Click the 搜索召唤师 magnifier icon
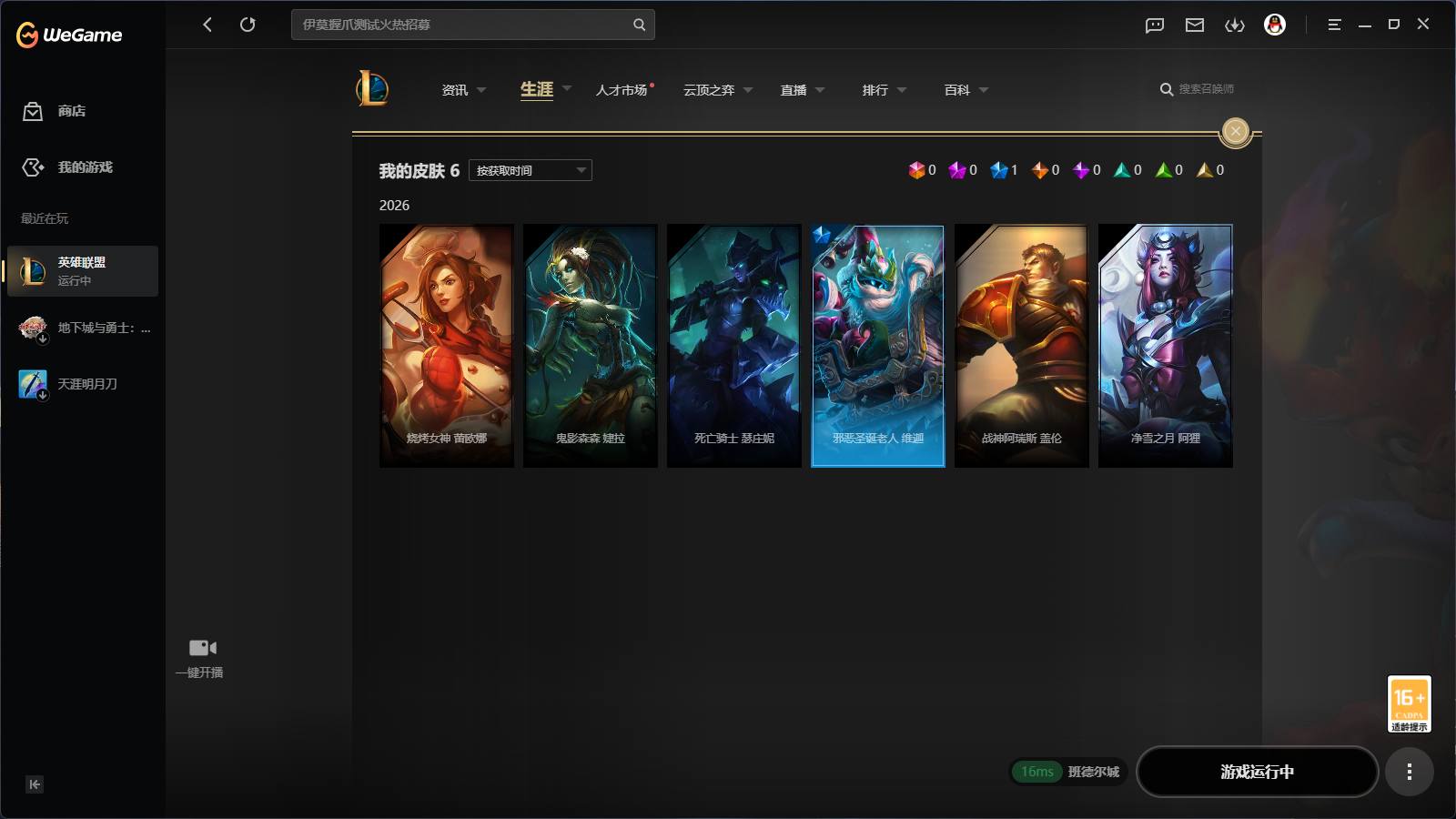Viewport: 1456px width, 819px height. click(1166, 89)
